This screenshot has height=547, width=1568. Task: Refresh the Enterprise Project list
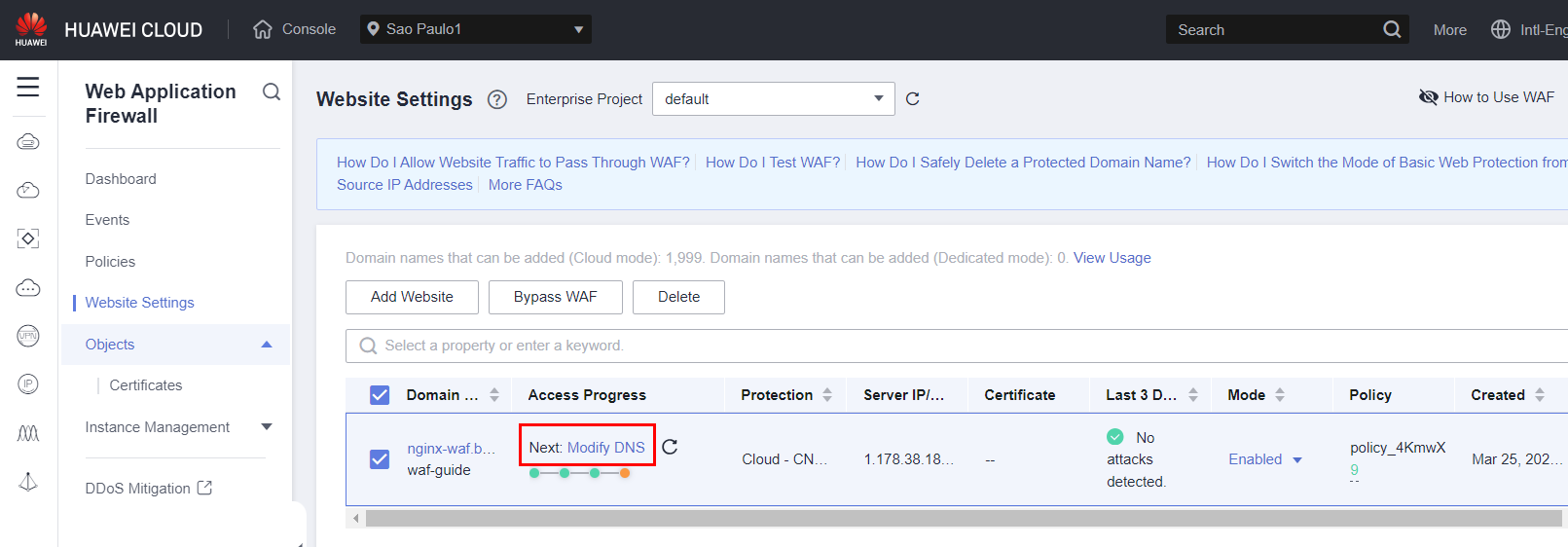click(913, 99)
